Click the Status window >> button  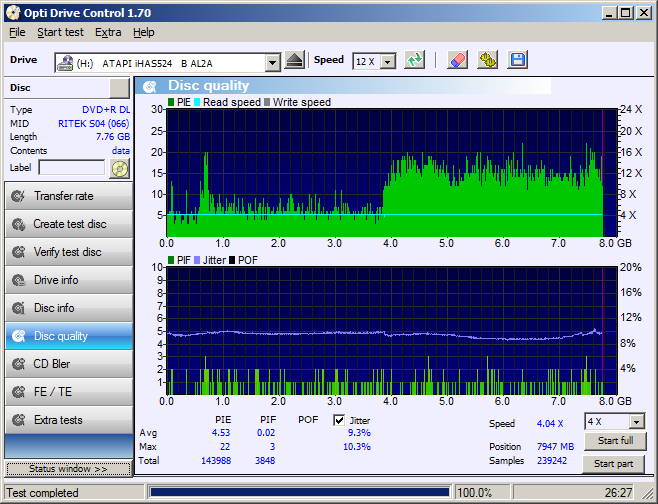pos(68,469)
